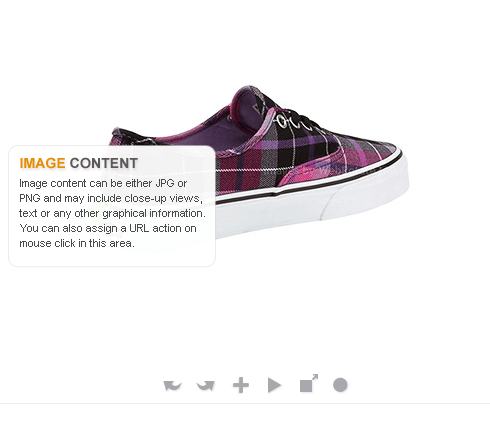The width and height of the screenshot is (490, 428).
Task: Open full-screen view with square arrow icon
Action: click(x=309, y=383)
